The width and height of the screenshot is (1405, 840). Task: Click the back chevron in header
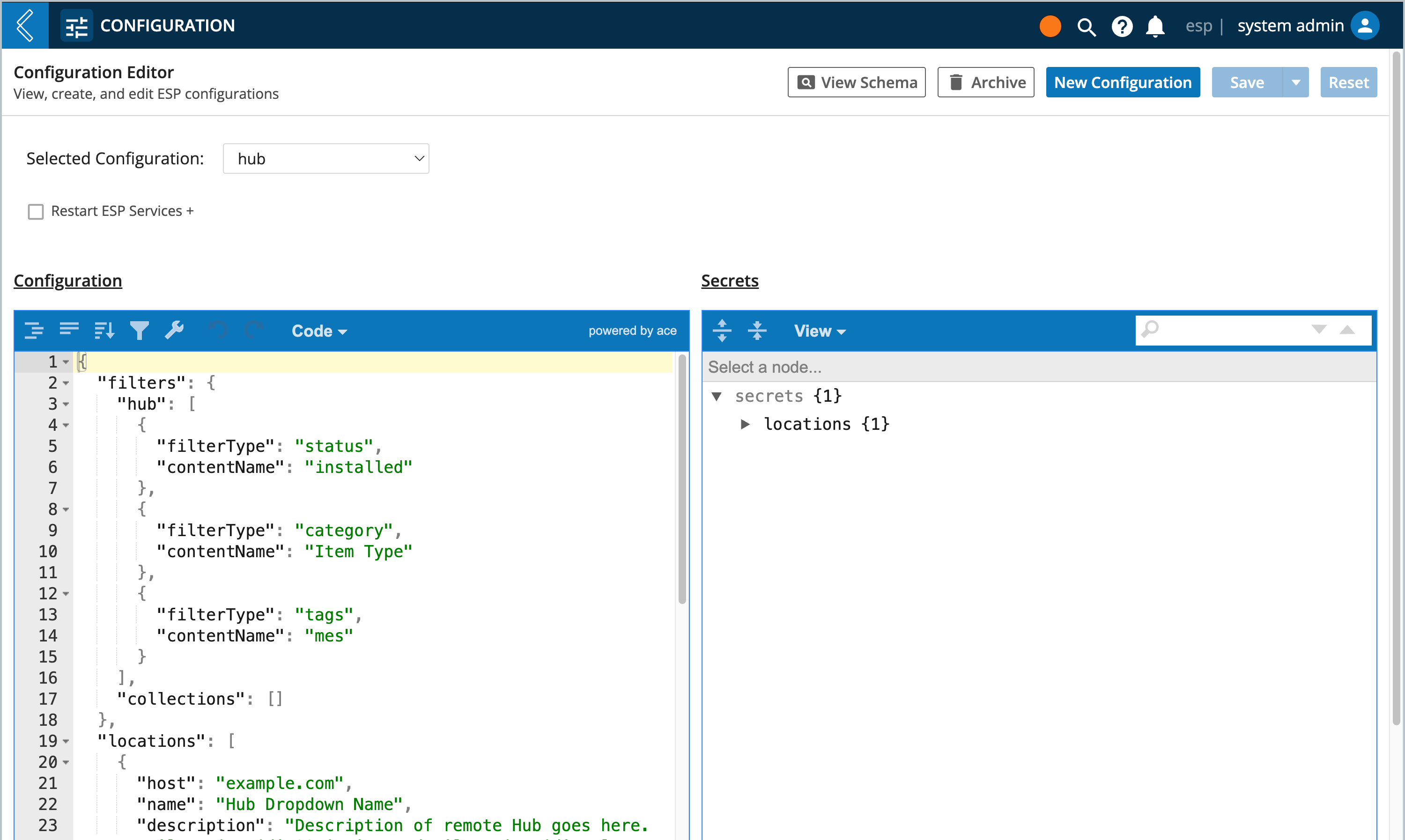24,25
